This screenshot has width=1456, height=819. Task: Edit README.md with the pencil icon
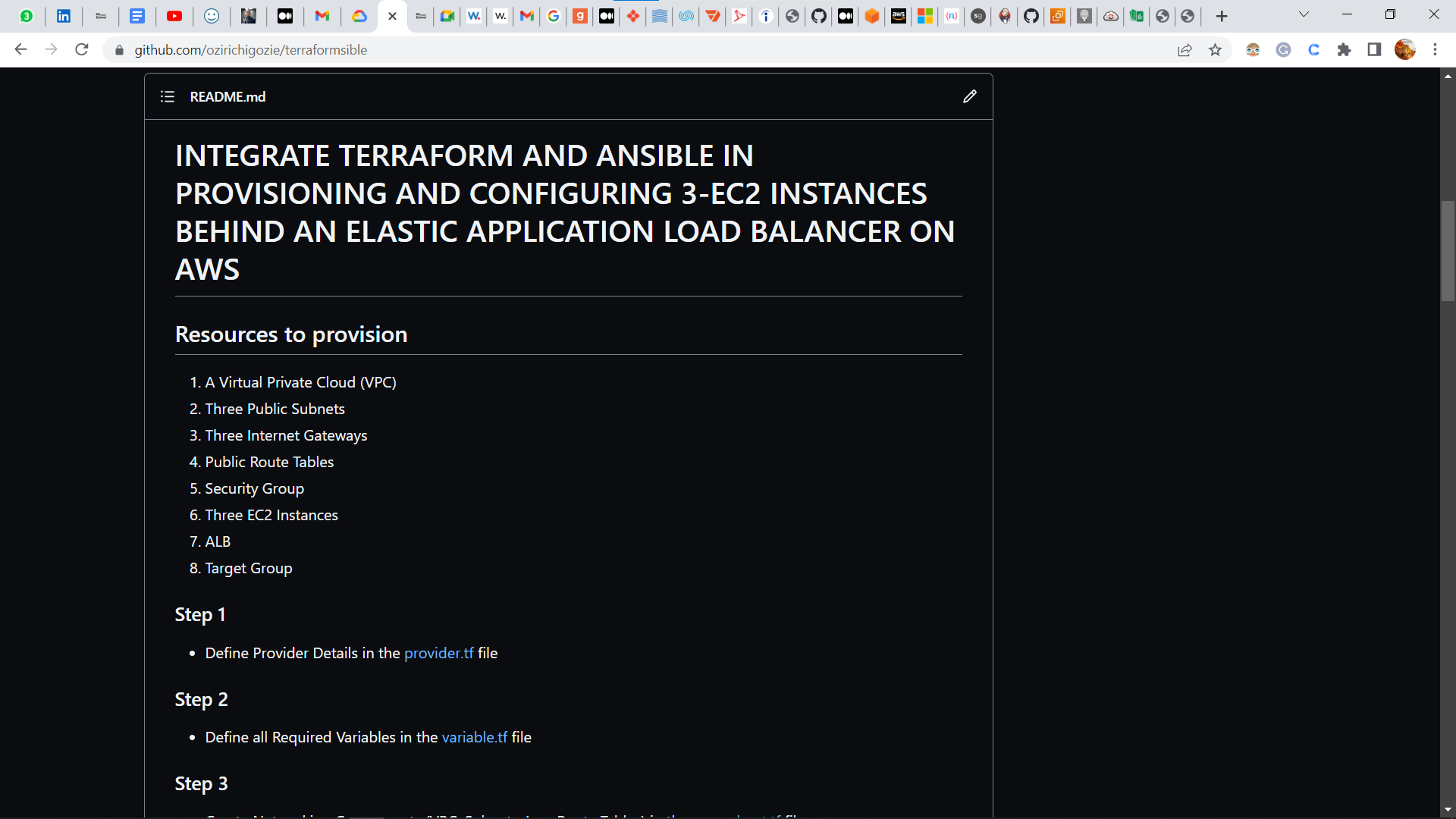(x=970, y=96)
